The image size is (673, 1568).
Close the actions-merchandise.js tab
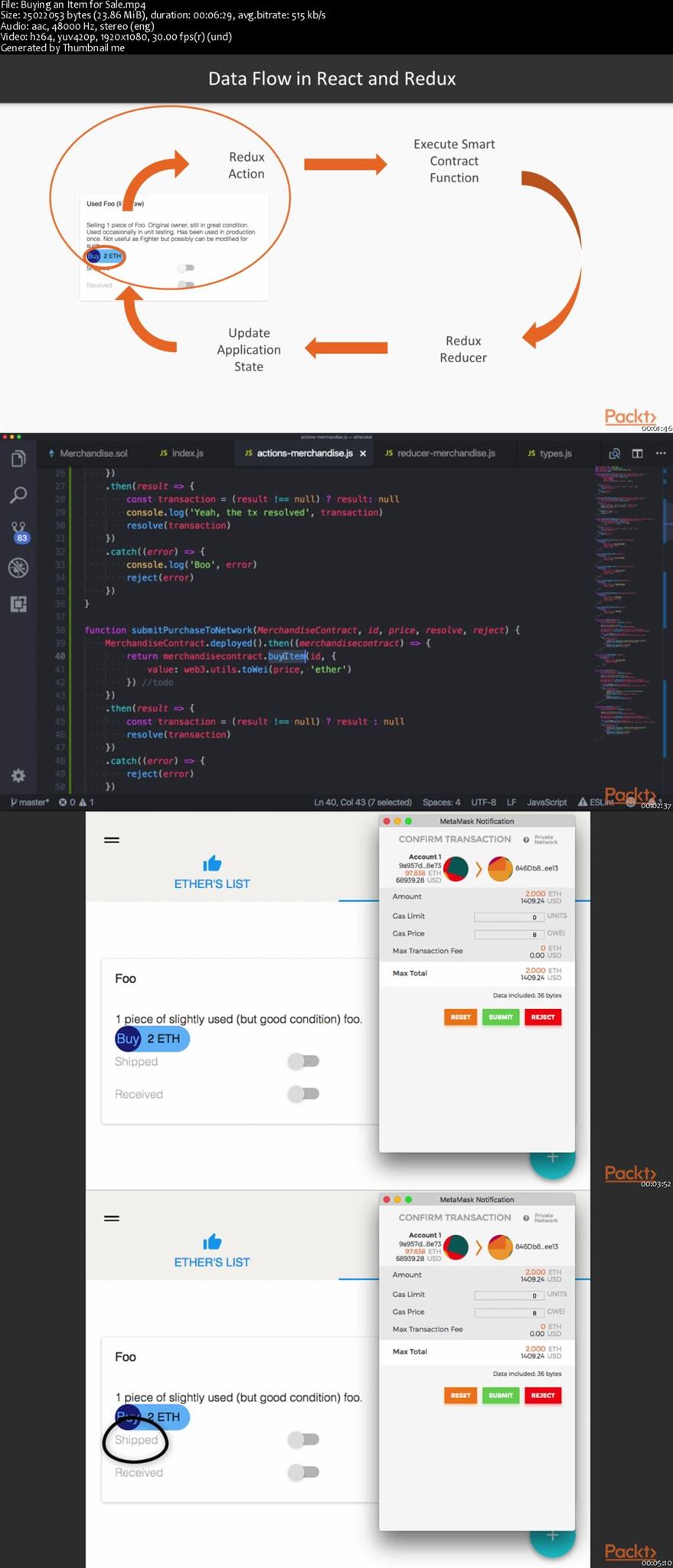[x=363, y=453]
